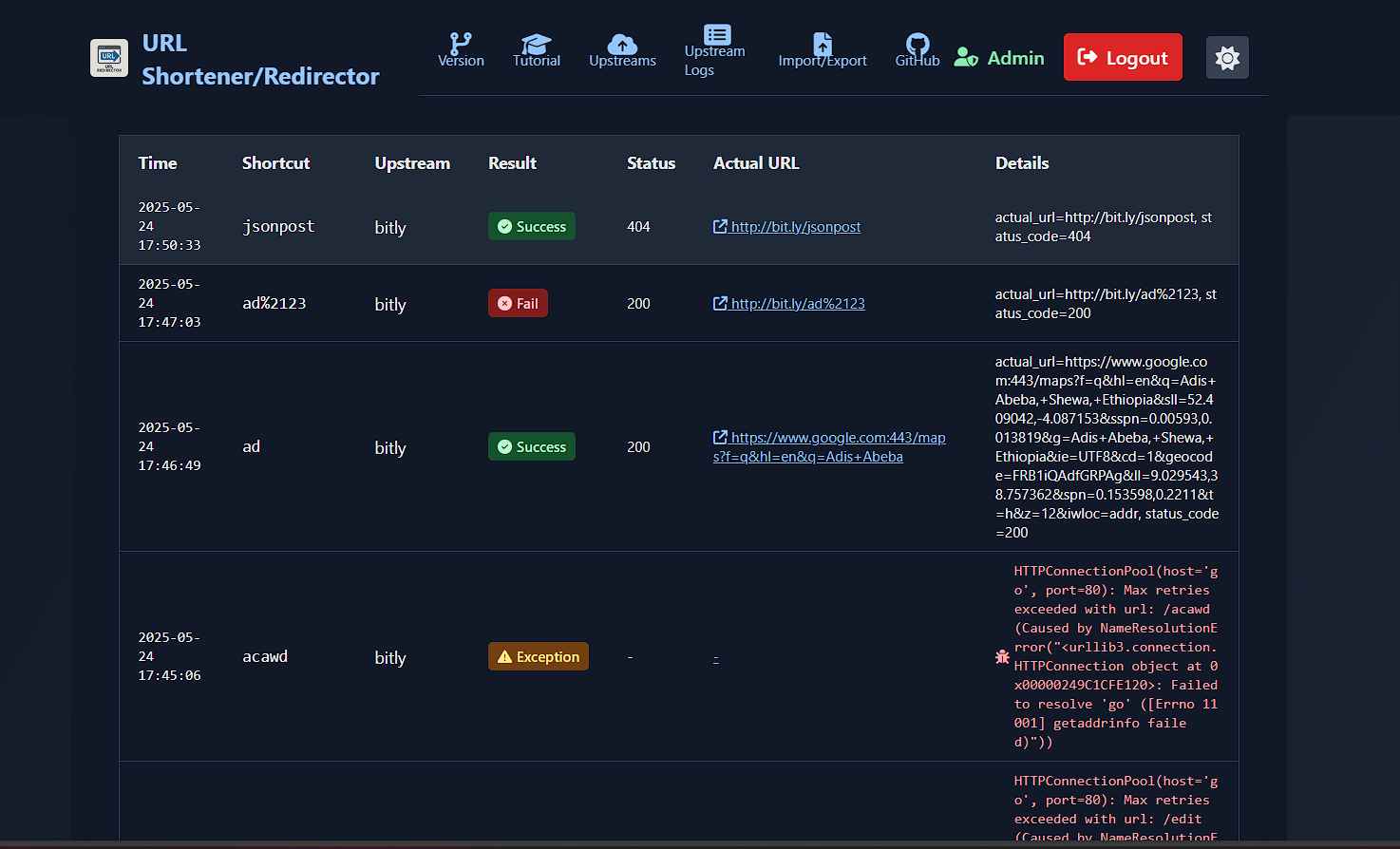Open Import/Export via file icon
Image resolution: width=1400 pixels, height=849 pixels.
click(x=823, y=44)
